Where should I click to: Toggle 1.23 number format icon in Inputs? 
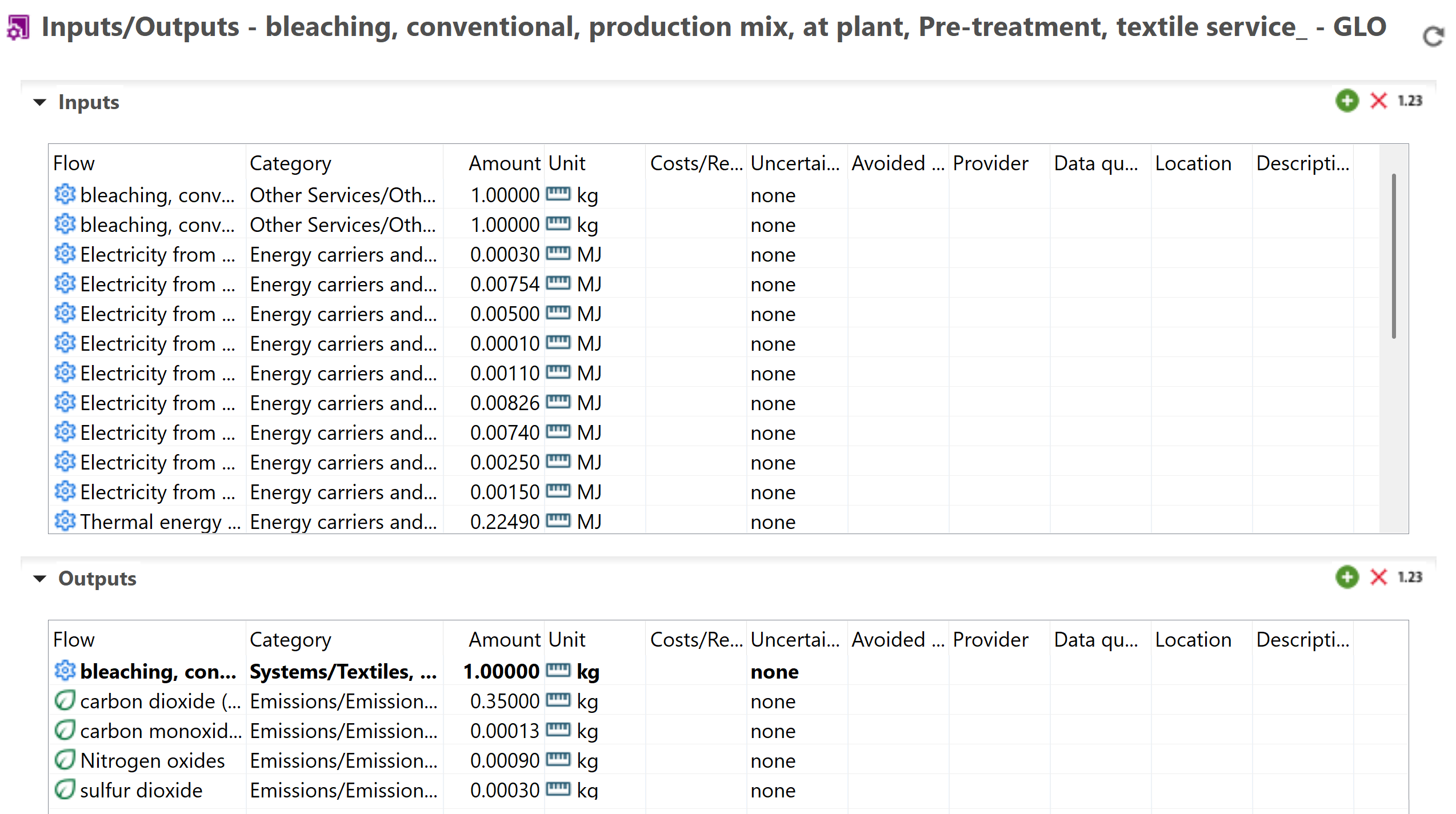click(x=1409, y=101)
